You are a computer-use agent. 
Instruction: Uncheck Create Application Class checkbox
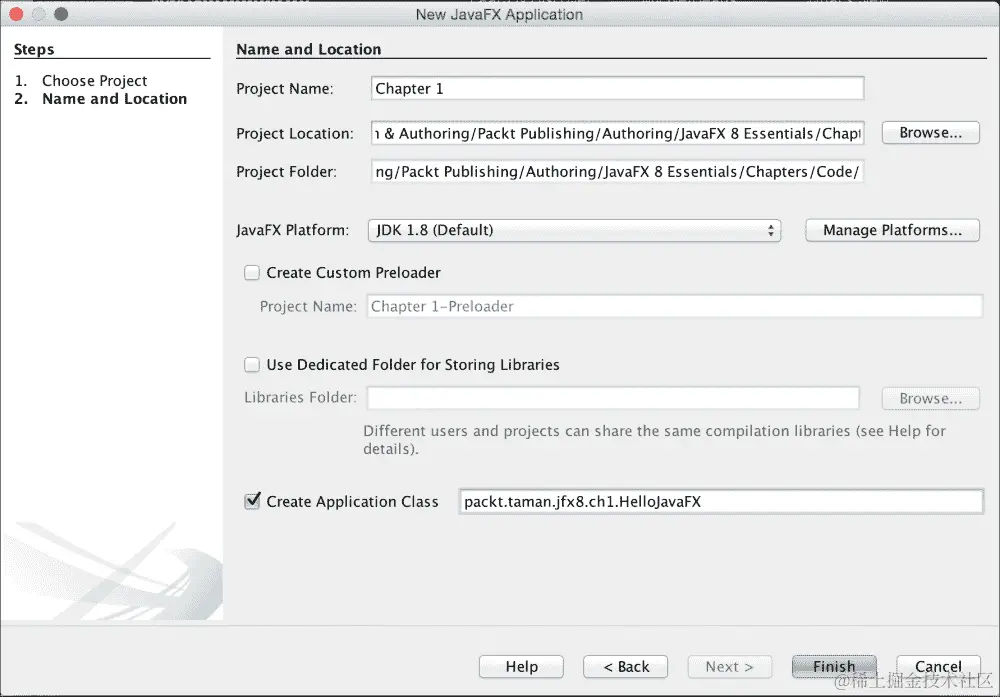click(x=253, y=501)
